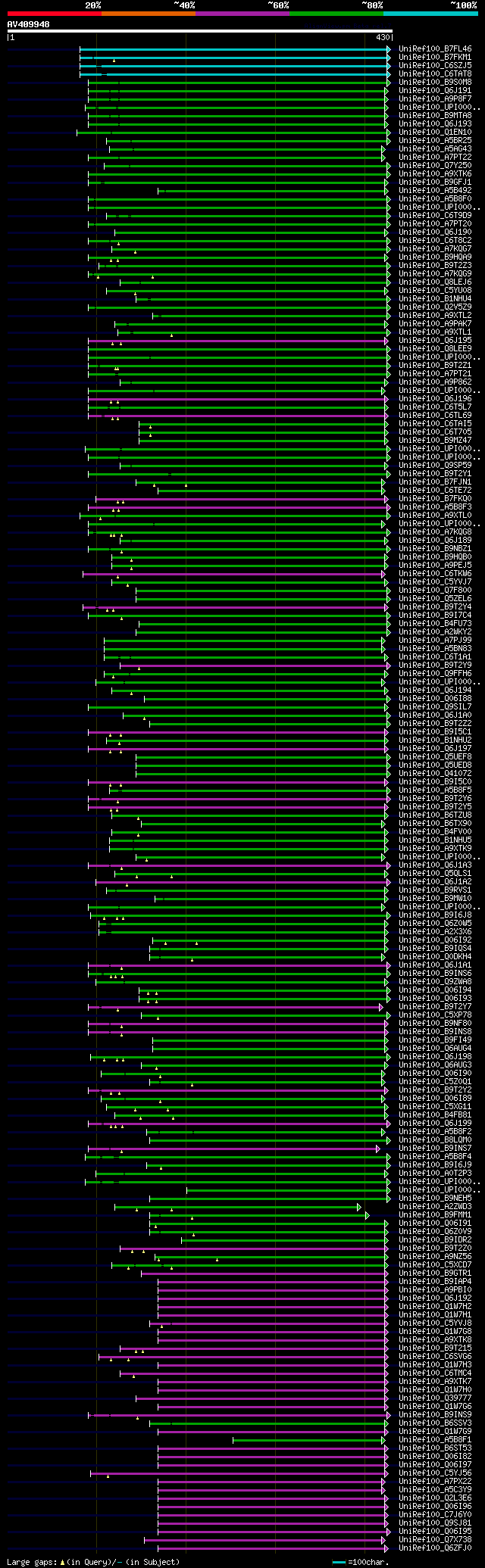Screen dimensions: 485x1568
Task: Open UniRef100_Q5QLS1 hit
Action: point(435,874)
